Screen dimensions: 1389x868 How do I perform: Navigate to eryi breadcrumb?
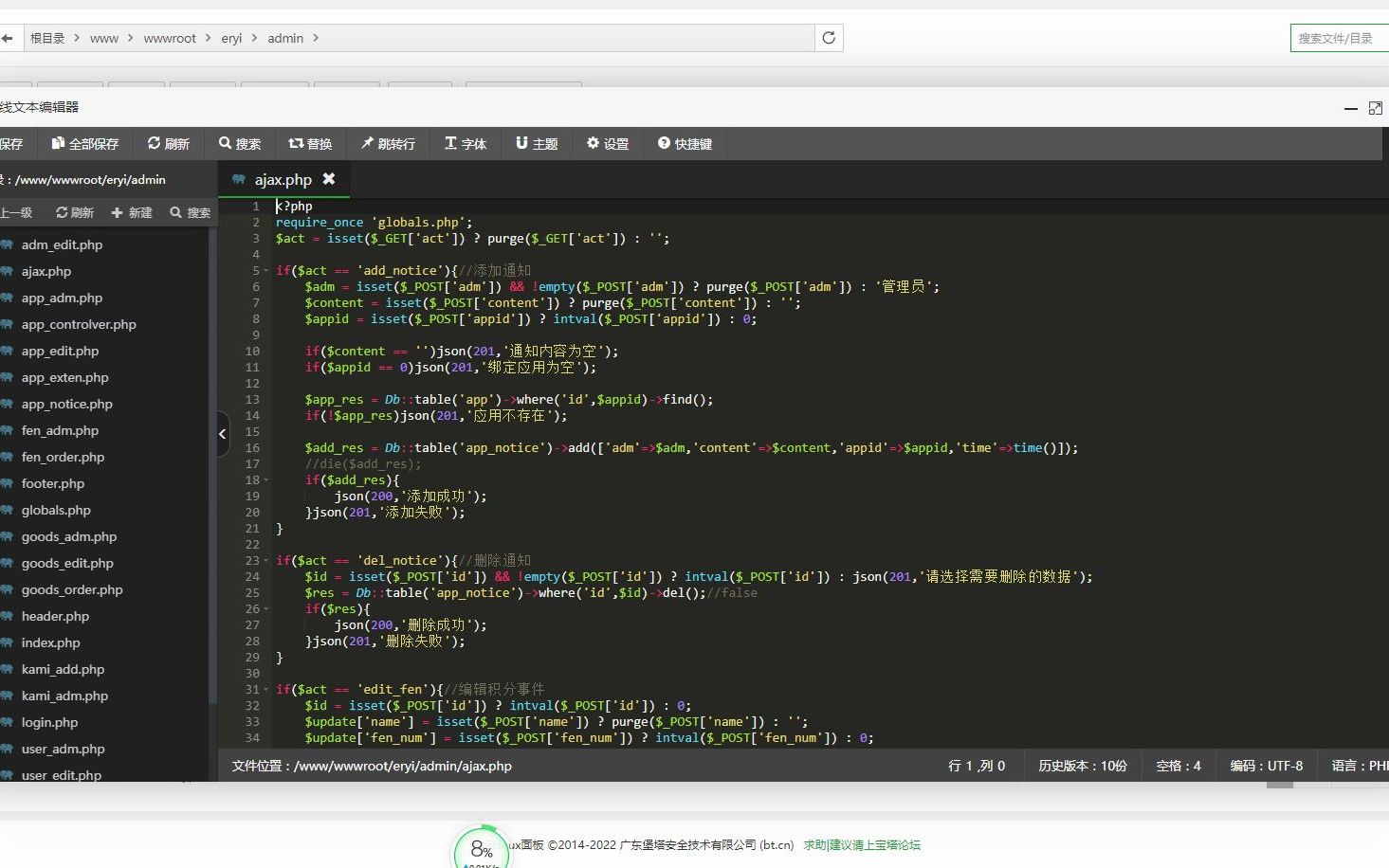point(231,38)
